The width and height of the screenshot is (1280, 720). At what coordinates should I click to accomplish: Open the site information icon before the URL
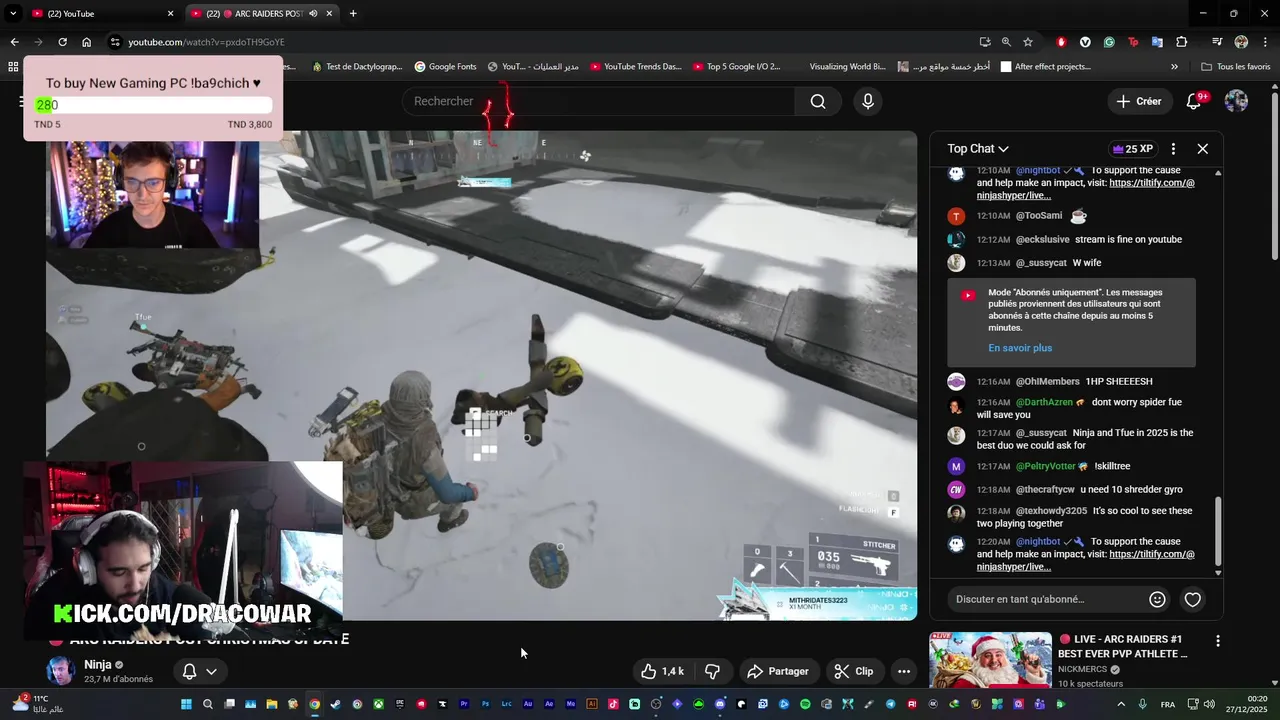click(x=115, y=42)
